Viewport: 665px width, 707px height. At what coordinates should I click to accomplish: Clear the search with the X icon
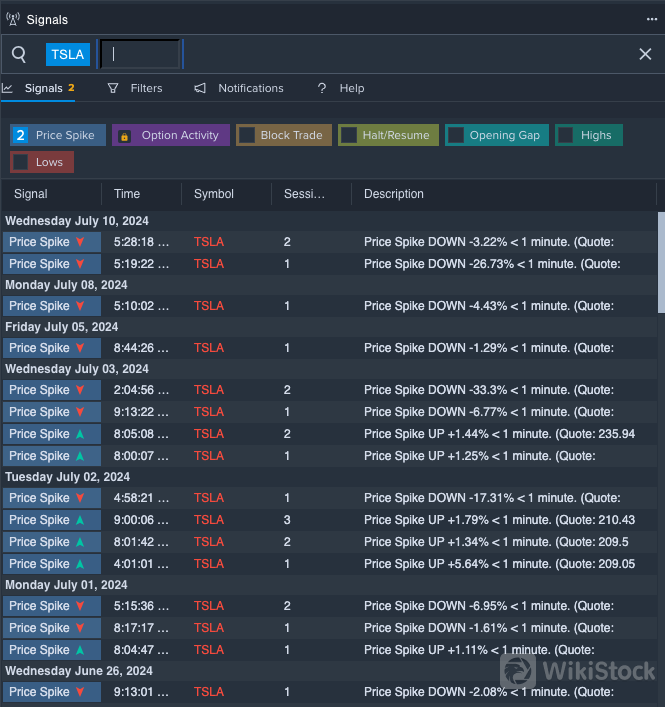pyautogui.click(x=645, y=54)
